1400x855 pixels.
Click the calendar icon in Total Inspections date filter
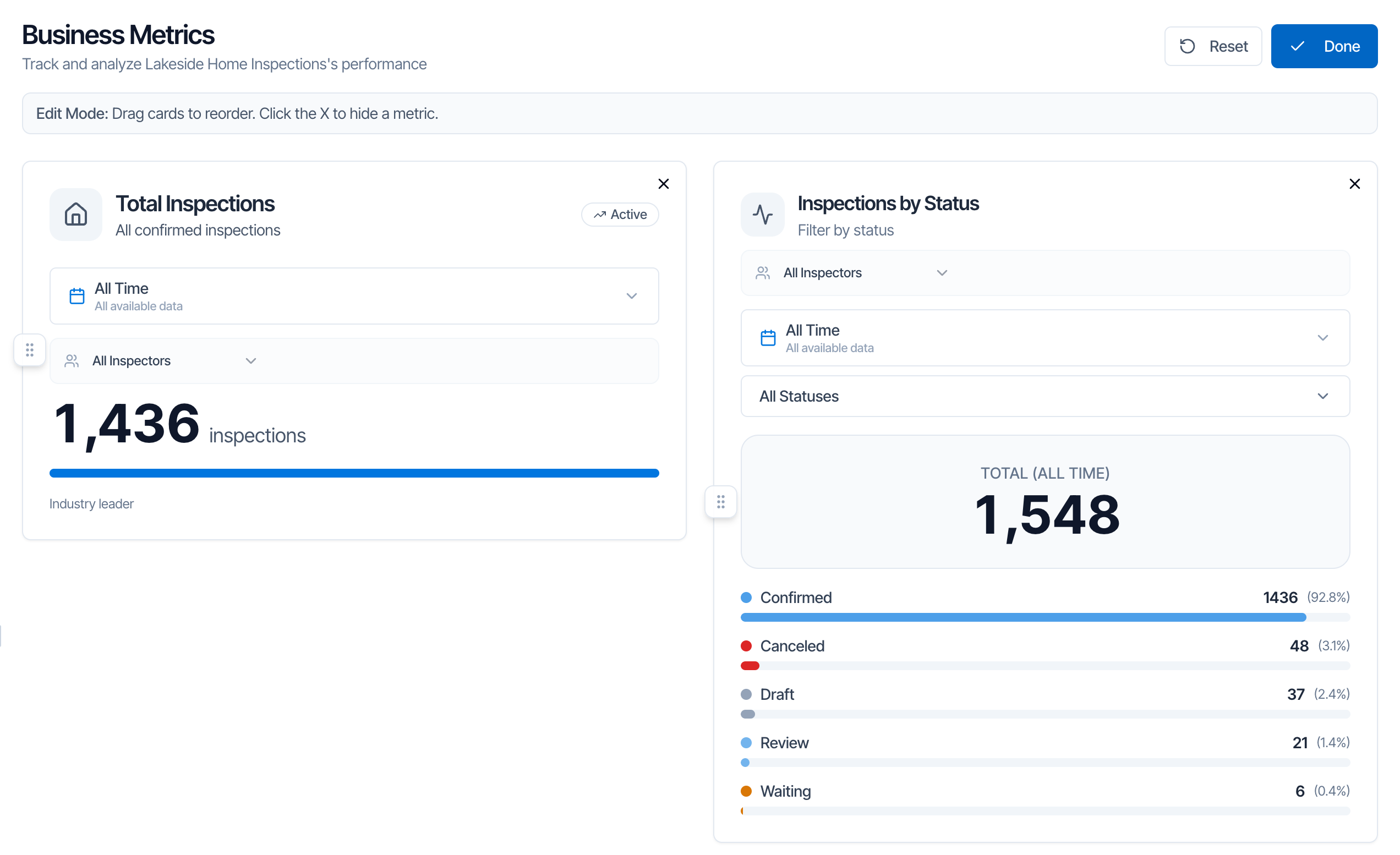pyautogui.click(x=76, y=296)
